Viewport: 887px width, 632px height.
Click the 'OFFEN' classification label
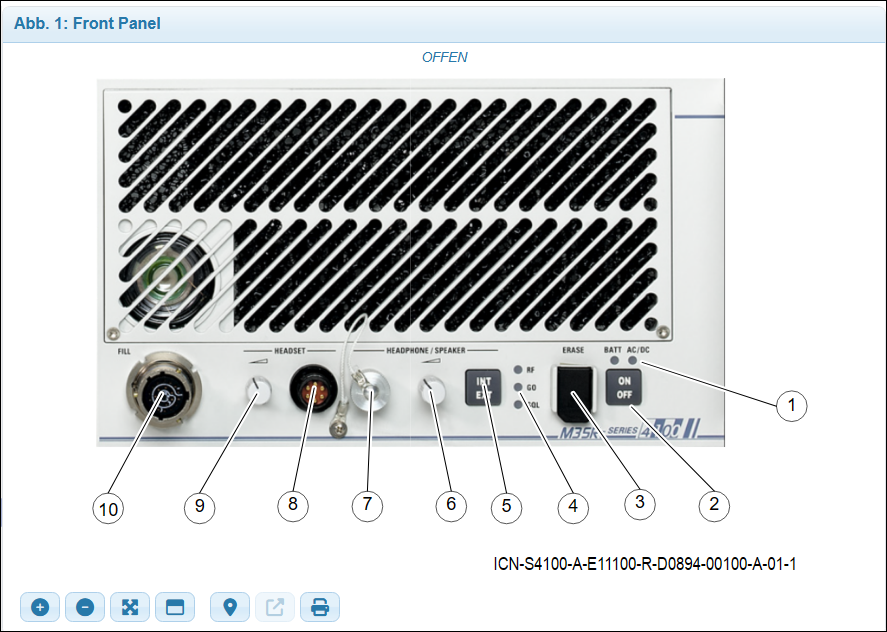pos(445,57)
